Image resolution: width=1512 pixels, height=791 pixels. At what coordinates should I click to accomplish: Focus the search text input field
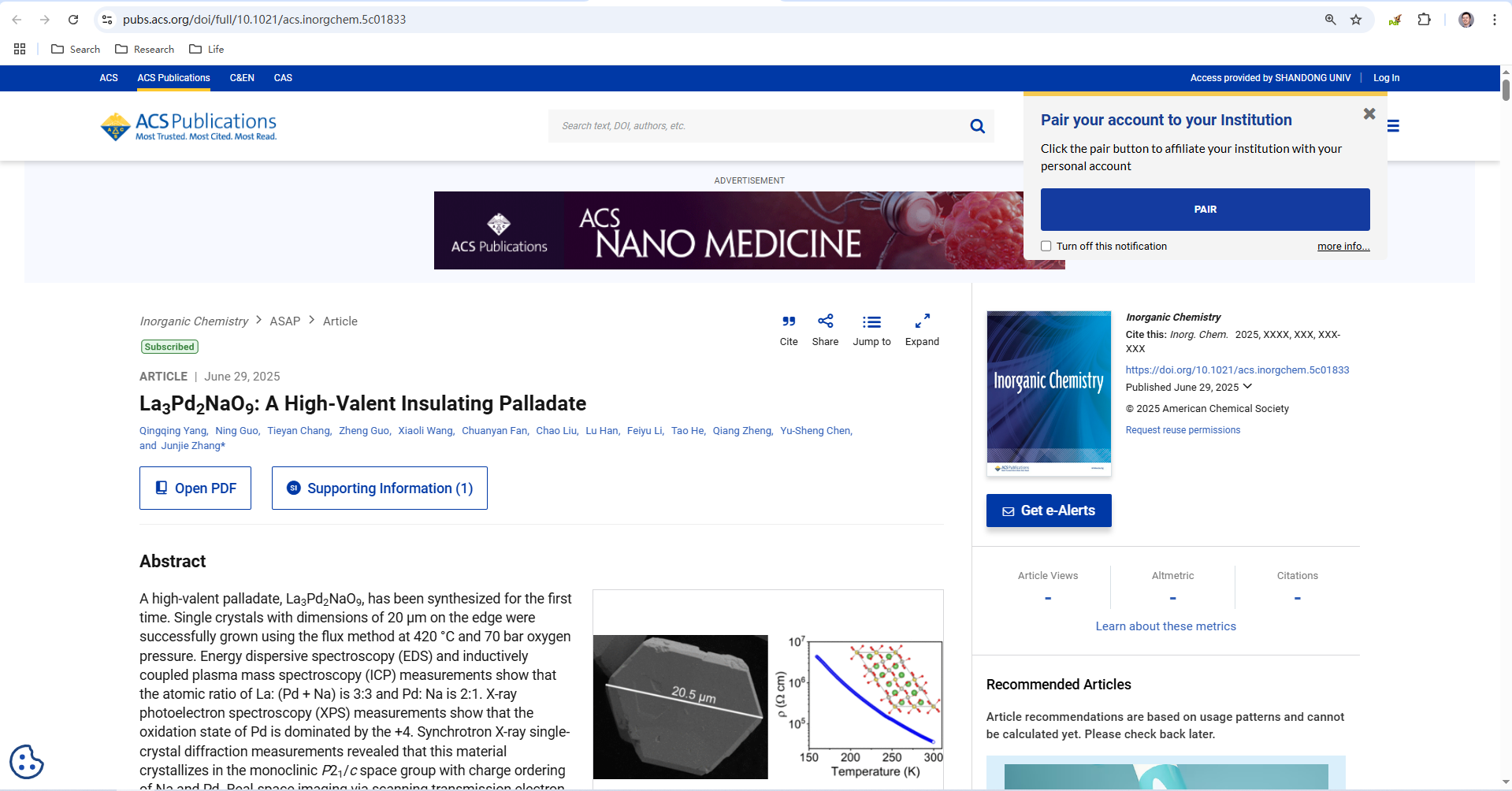click(x=756, y=126)
